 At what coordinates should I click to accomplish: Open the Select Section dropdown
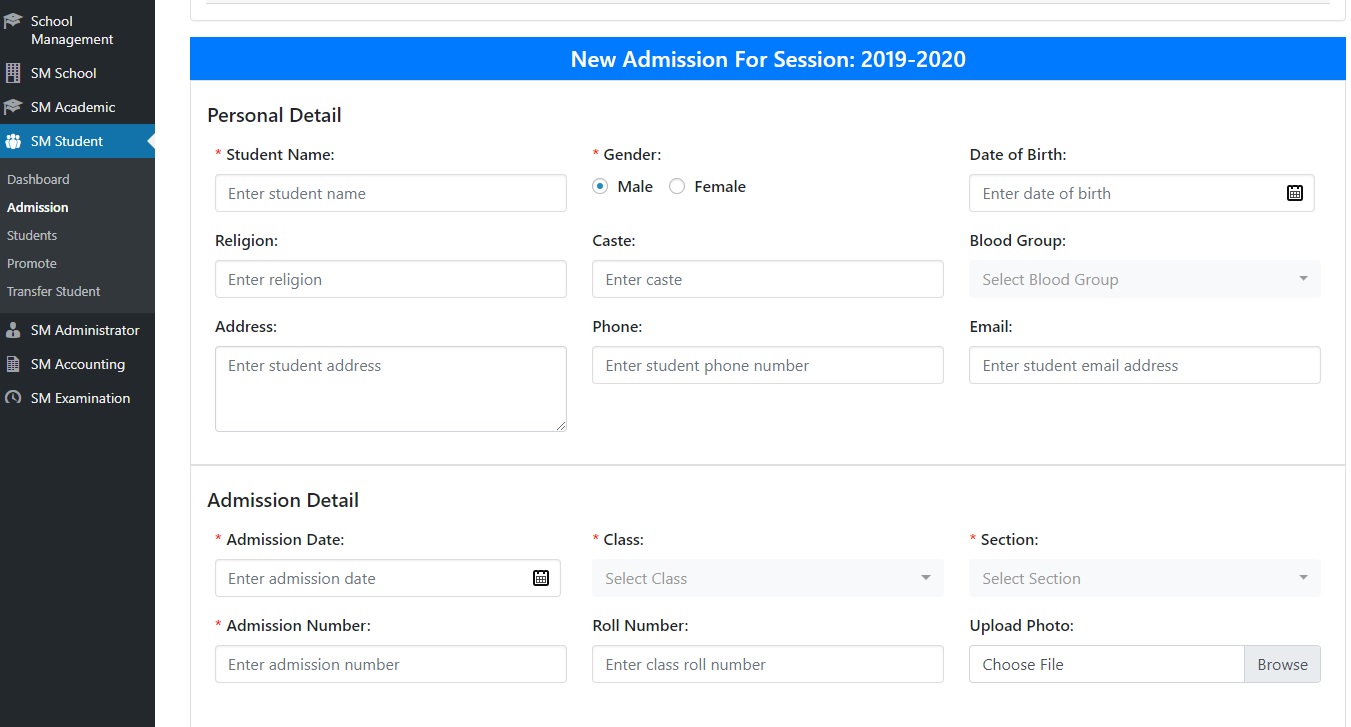pyautogui.click(x=1143, y=578)
